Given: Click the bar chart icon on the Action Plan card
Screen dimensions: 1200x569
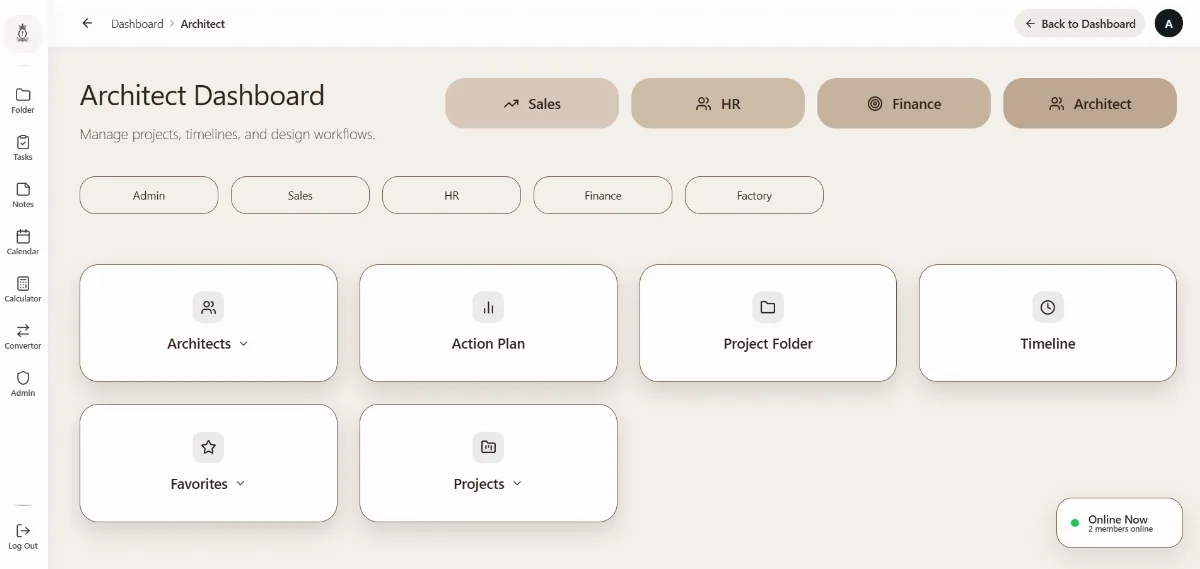Looking at the screenshot, I should click(488, 307).
